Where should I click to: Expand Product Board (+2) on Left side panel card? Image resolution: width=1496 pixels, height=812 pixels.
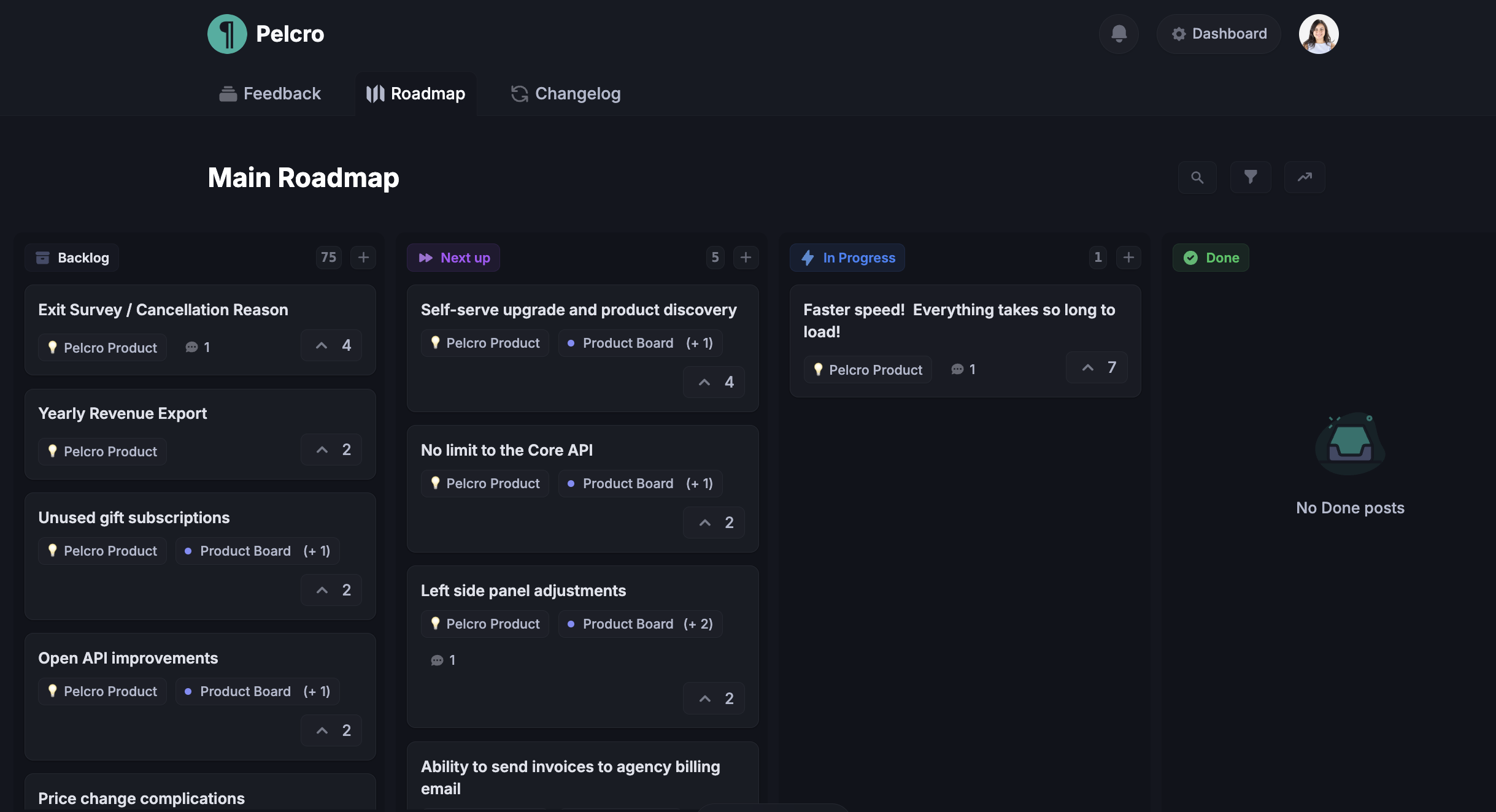(641, 624)
